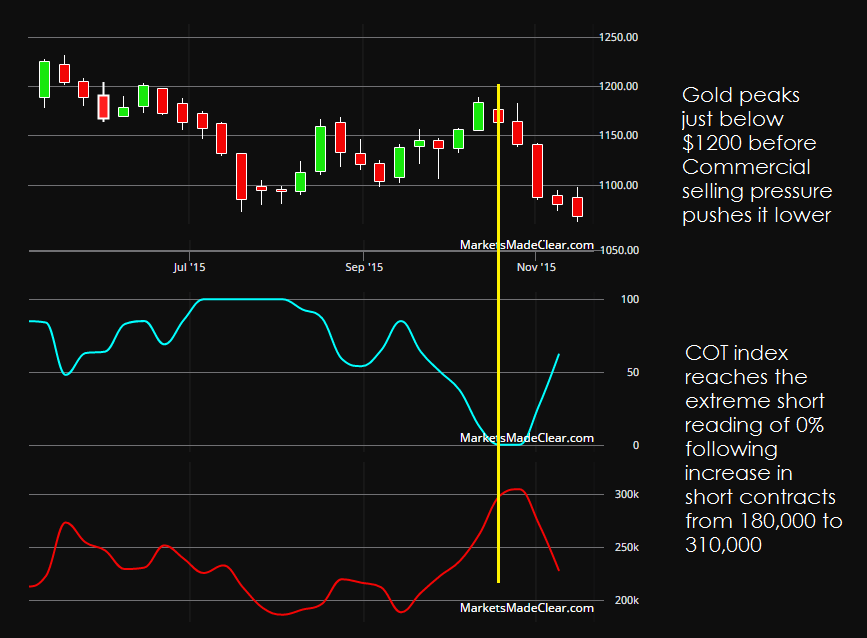The height and width of the screenshot is (638, 867).
Task: Click the 300k short contracts label
Action: pos(626,494)
